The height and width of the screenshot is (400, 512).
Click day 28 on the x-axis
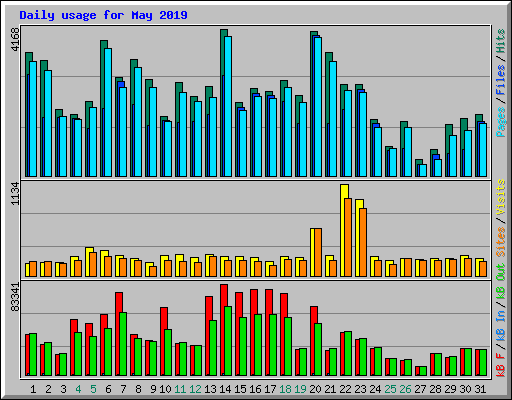pyautogui.click(x=435, y=389)
